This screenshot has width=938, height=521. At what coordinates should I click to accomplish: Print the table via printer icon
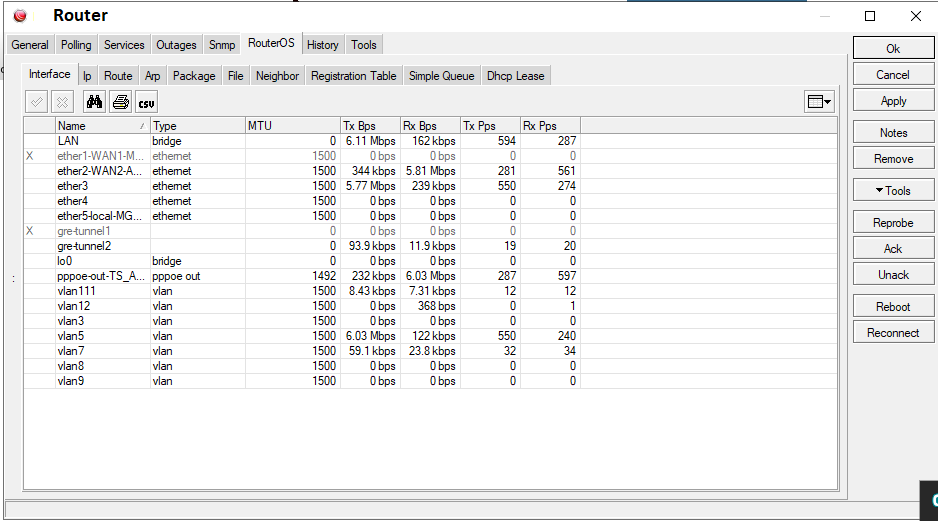120,102
